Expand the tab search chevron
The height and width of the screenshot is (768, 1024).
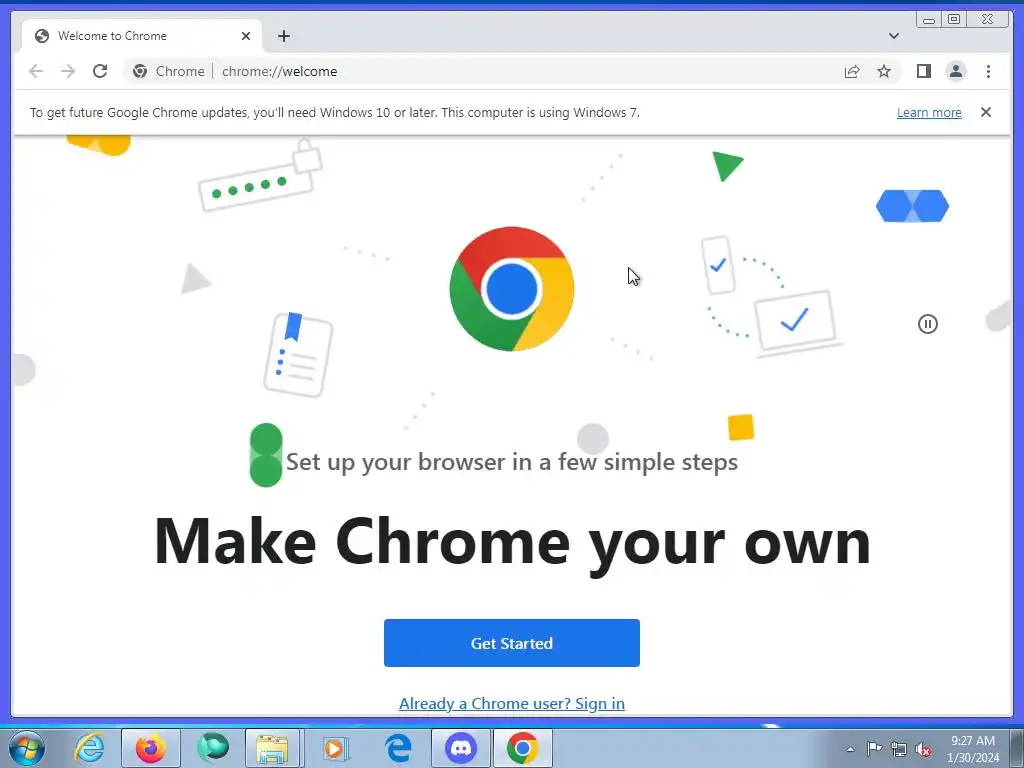(x=893, y=36)
